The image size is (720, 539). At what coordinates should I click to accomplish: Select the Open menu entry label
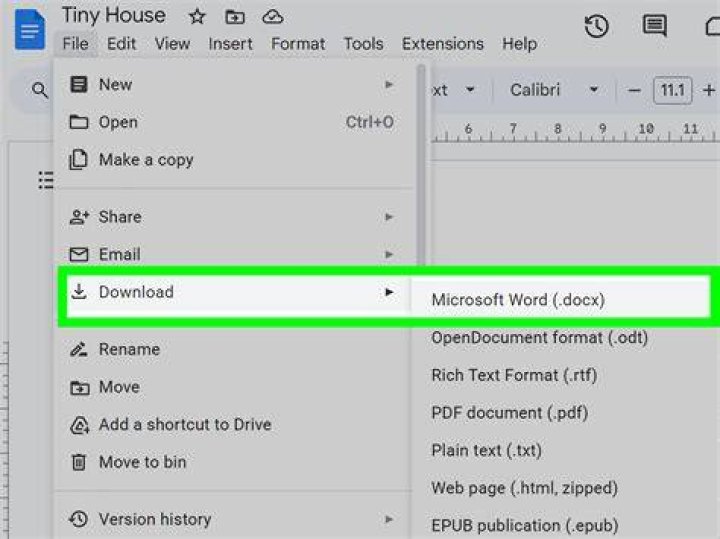coord(118,123)
